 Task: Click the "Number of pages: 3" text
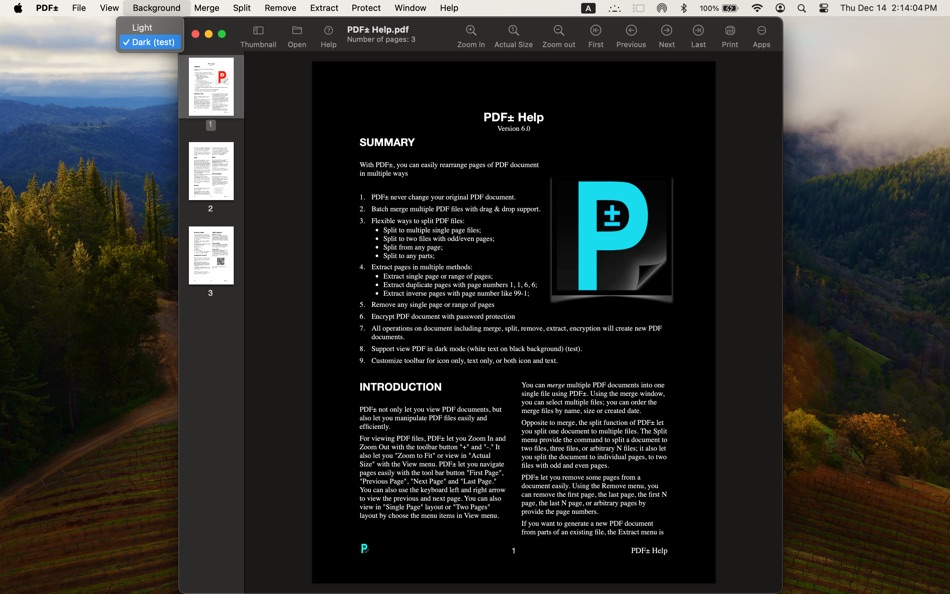(x=381, y=39)
